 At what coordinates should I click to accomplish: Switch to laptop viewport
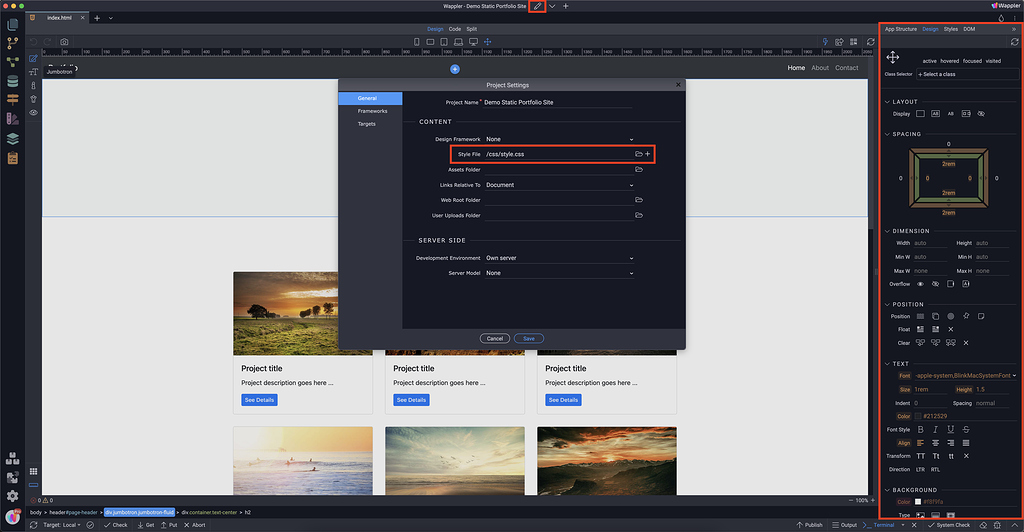tap(458, 42)
